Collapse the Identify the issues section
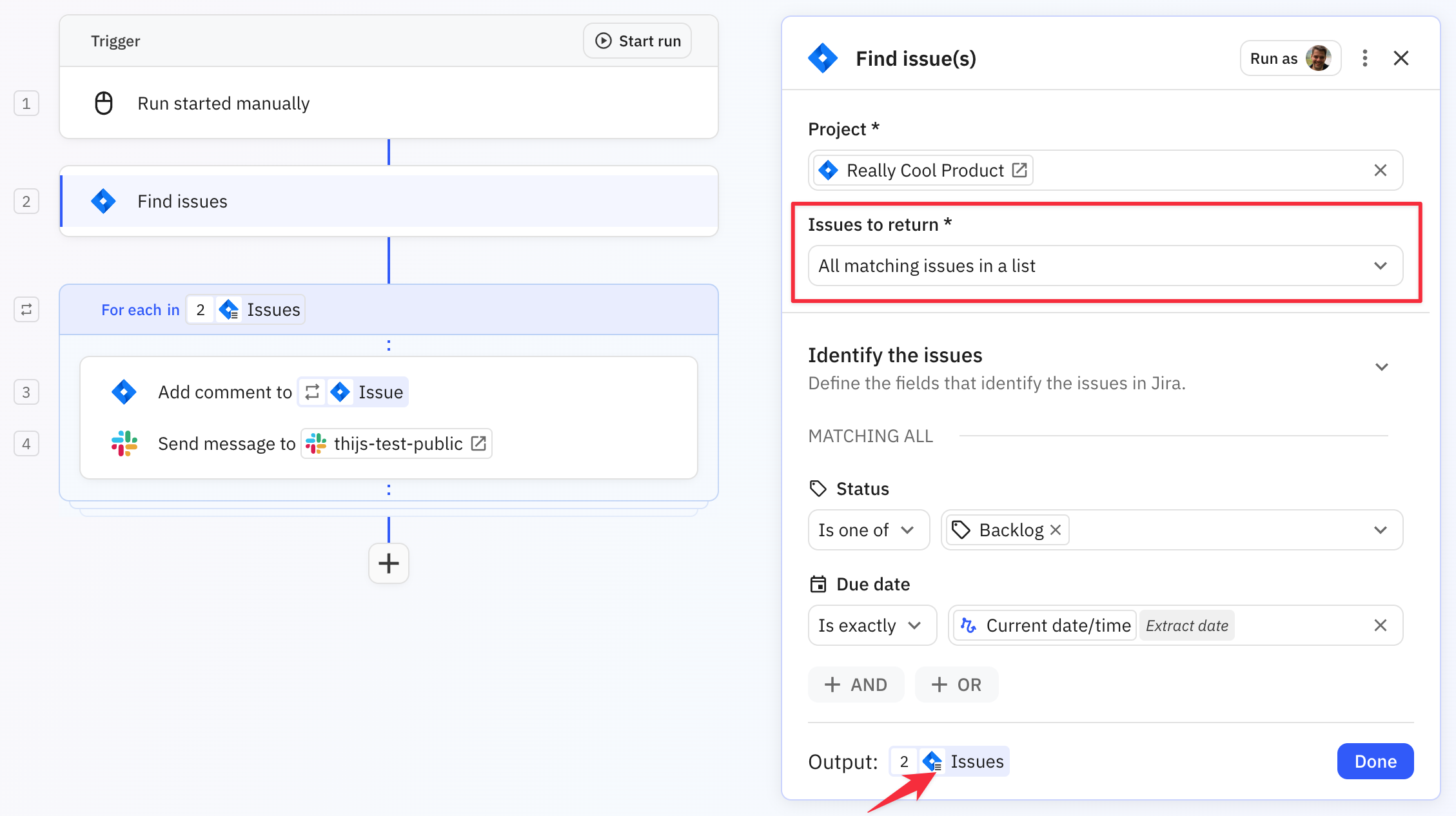The height and width of the screenshot is (816, 1456). 1382,366
